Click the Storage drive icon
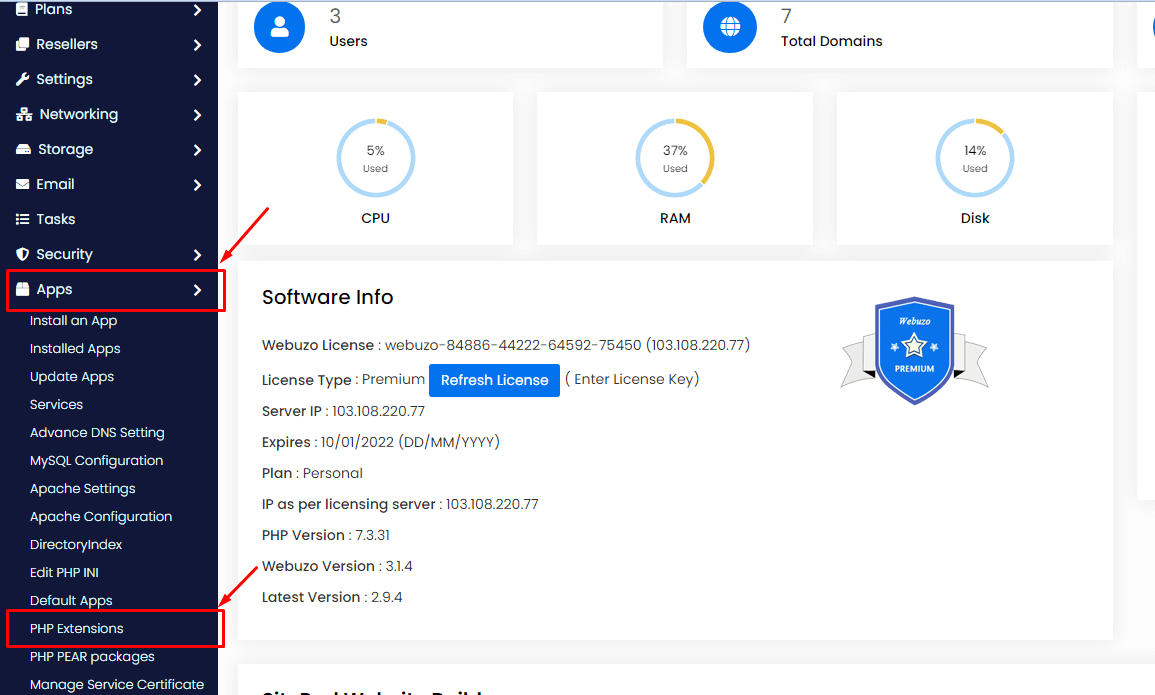Screen dimensions: 1155x695 pos(24,149)
